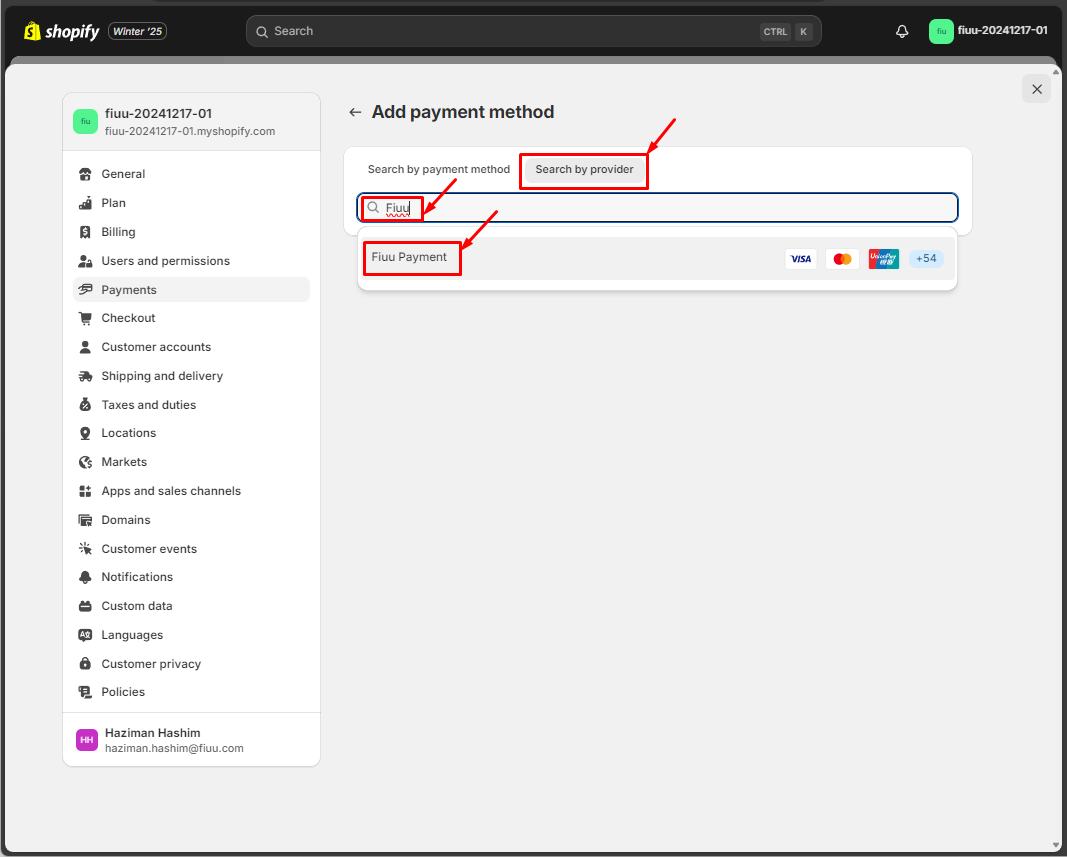The image size is (1067, 857).
Task: Go to Users and permissions
Action: (191, 261)
